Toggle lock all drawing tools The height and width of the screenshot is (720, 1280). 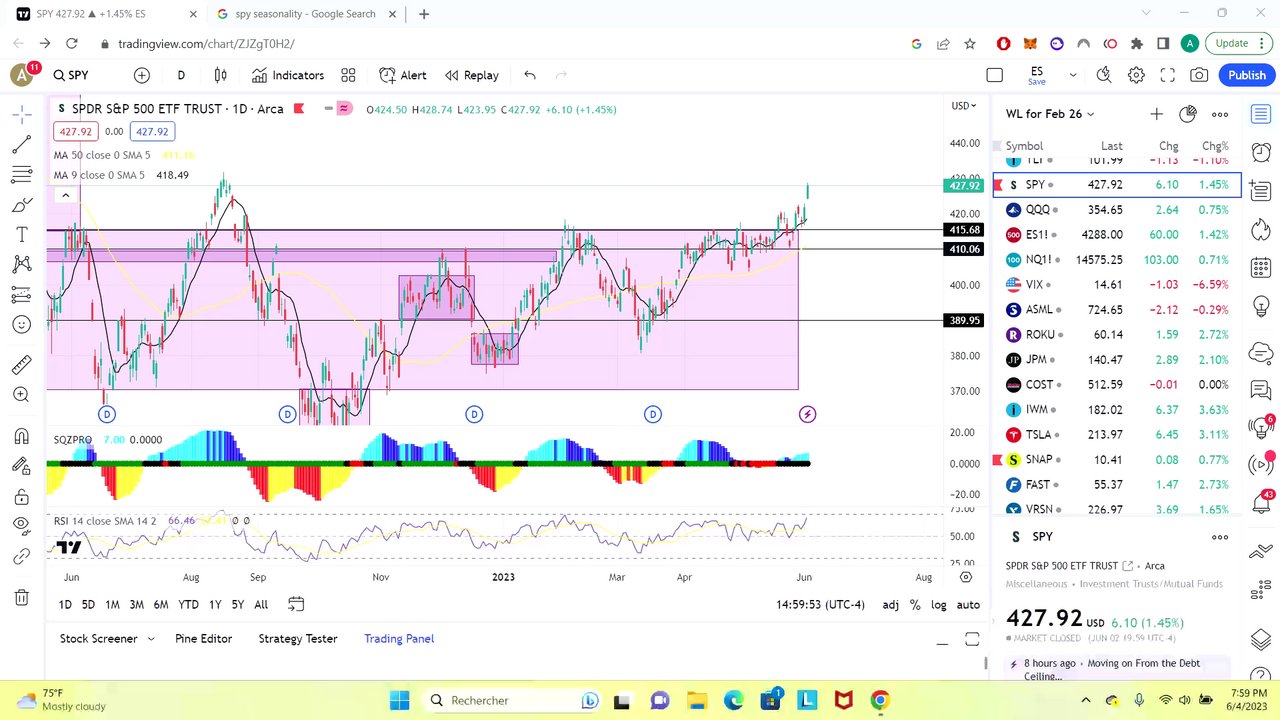pos(21,496)
